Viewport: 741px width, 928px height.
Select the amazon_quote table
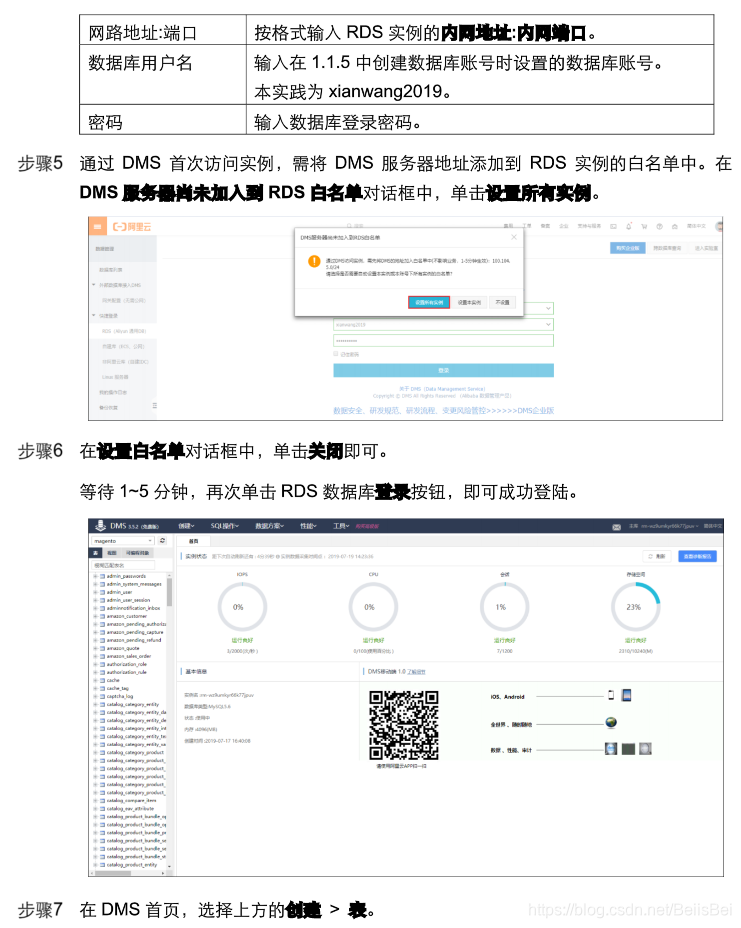pos(123,648)
